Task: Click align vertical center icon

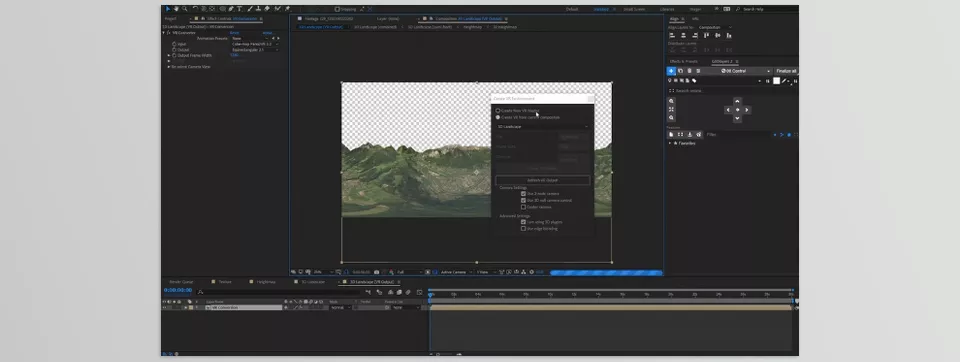Action: [x=718, y=36]
